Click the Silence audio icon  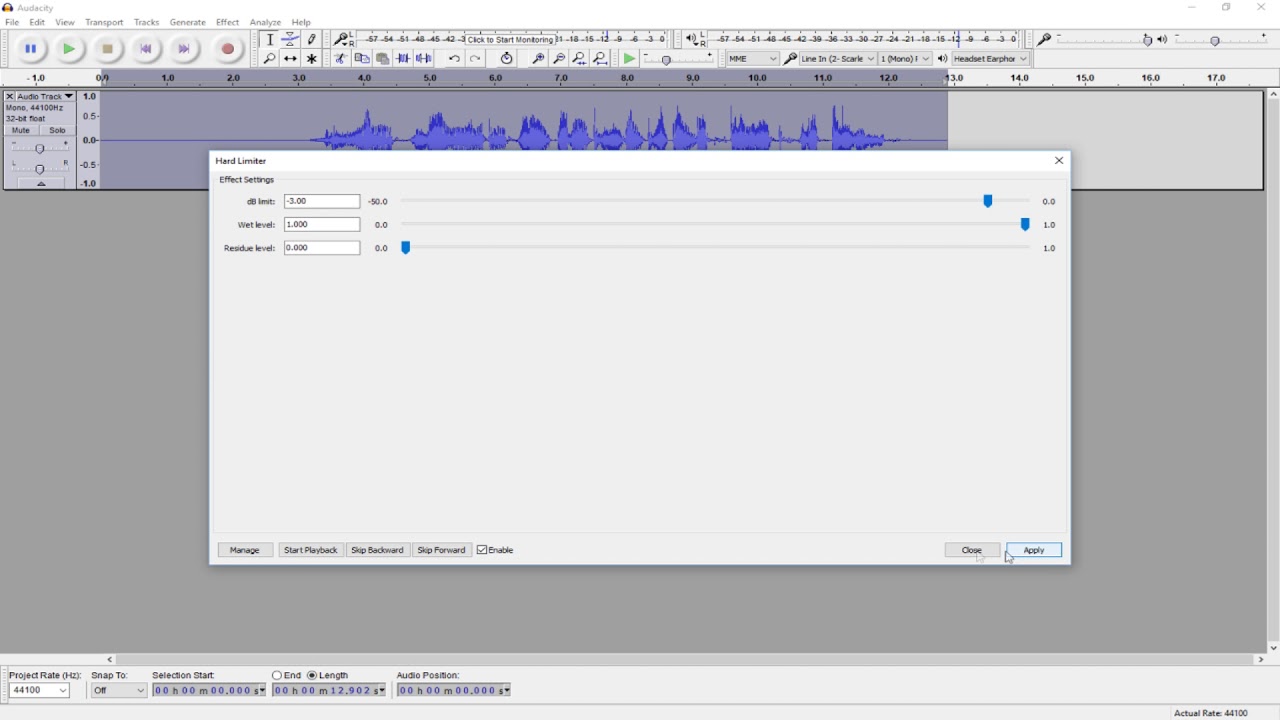click(x=424, y=59)
